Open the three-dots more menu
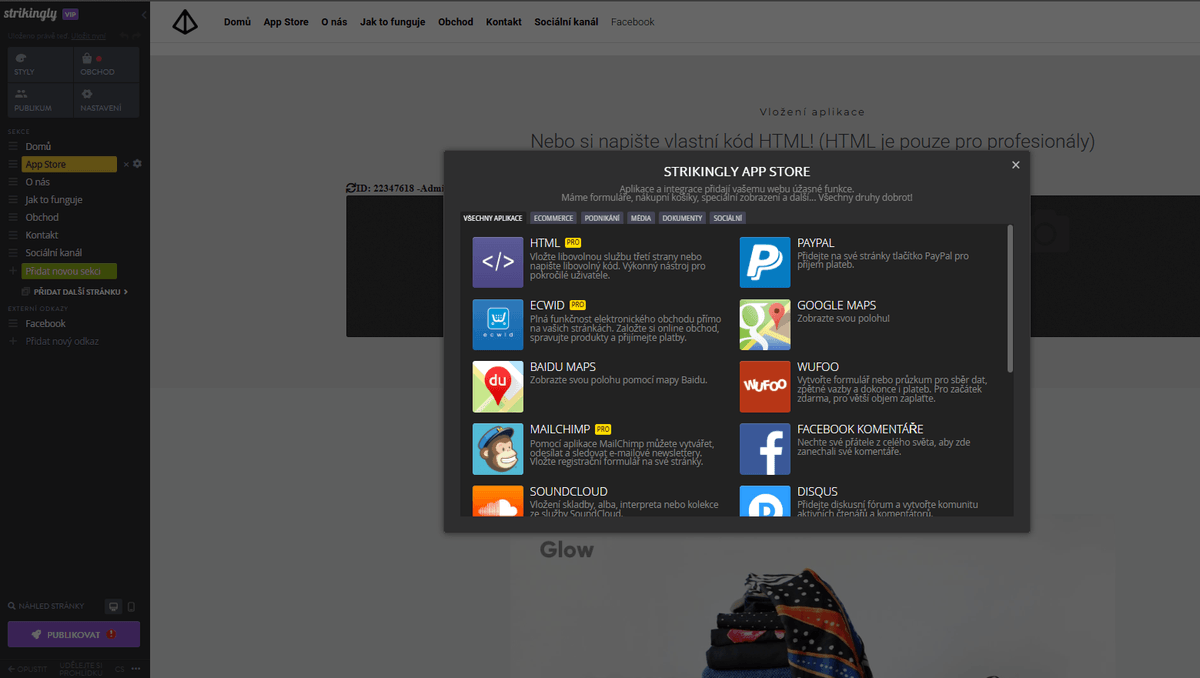1200x678 pixels. tap(136, 668)
